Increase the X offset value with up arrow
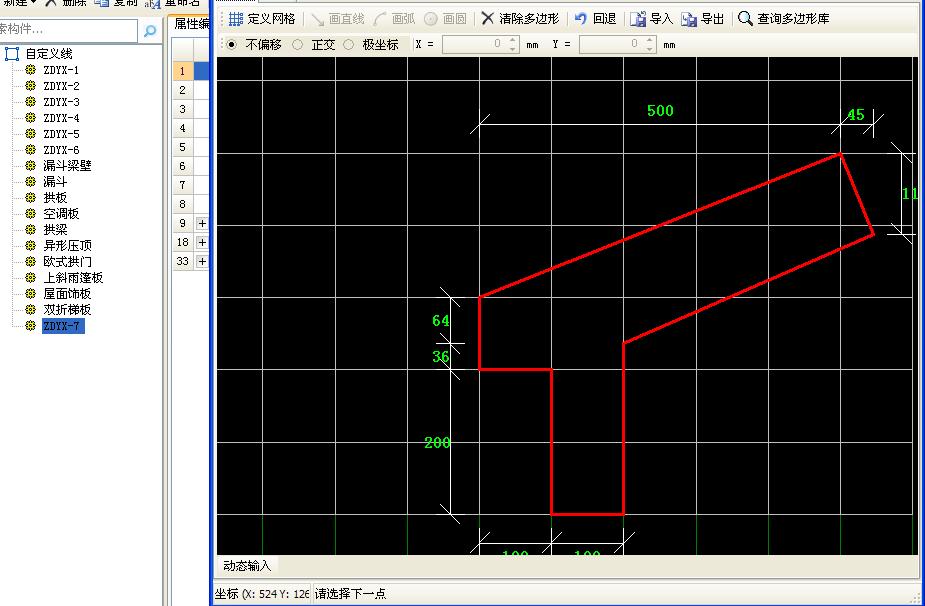 click(x=513, y=41)
